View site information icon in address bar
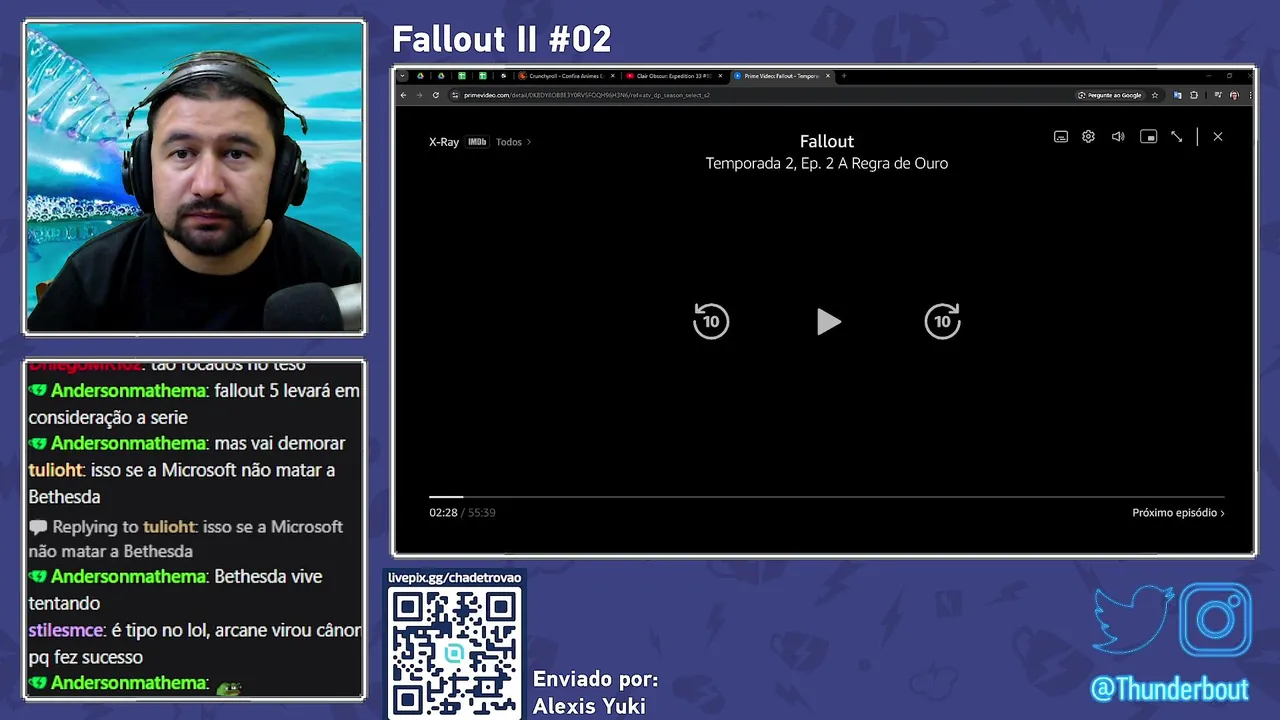Image resolution: width=1280 pixels, height=720 pixels. [x=455, y=95]
